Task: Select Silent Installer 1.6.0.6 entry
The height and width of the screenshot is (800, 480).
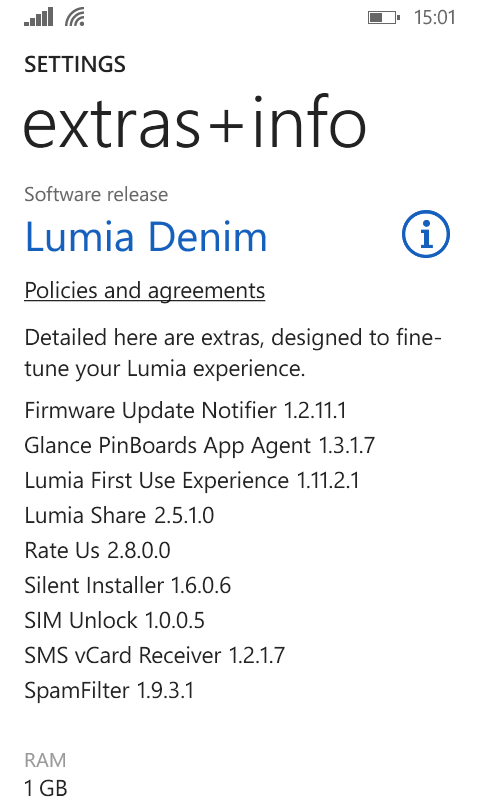Action: tap(128, 586)
